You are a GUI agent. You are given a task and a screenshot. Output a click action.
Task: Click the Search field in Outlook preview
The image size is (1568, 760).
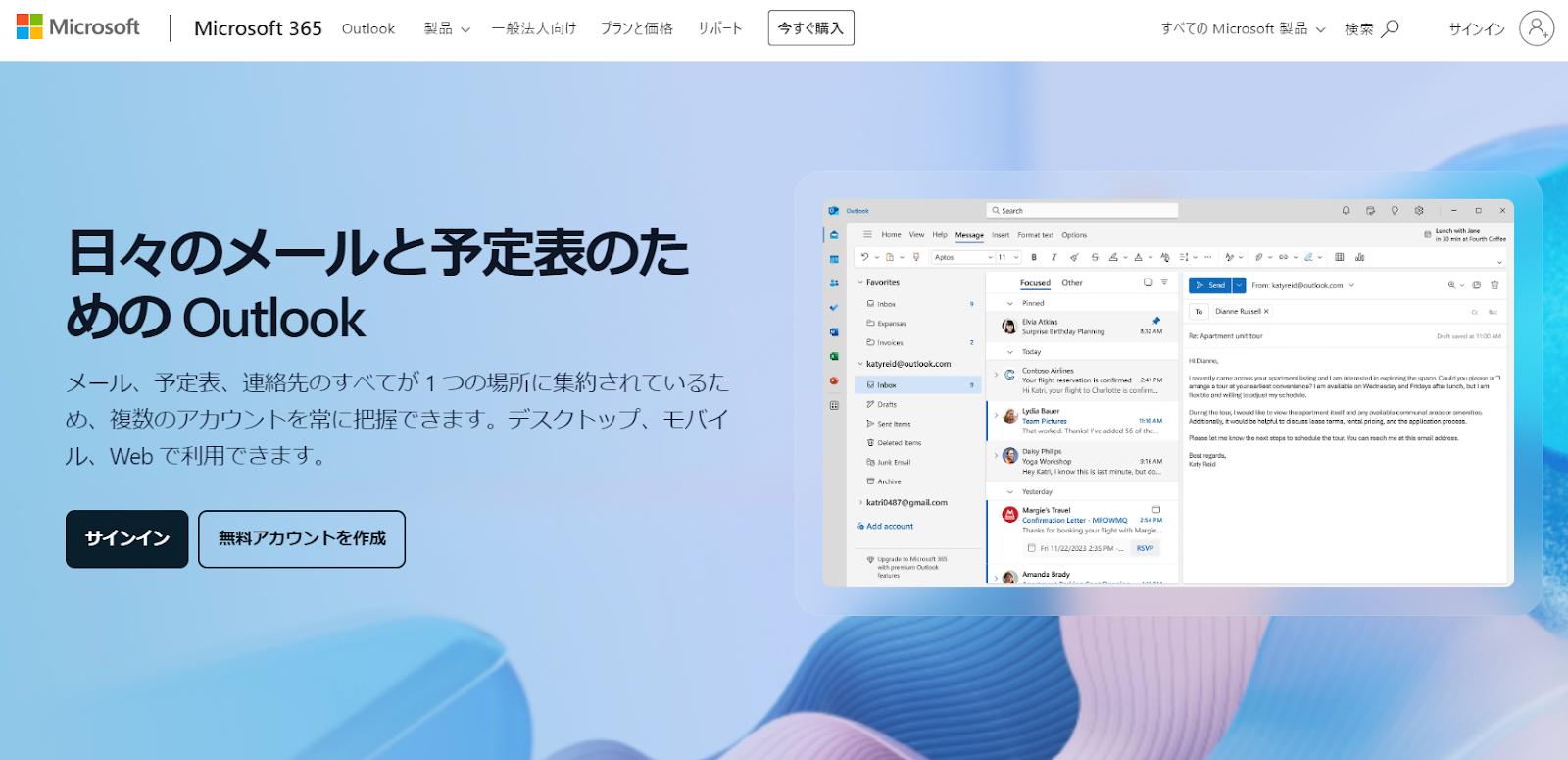(1082, 210)
